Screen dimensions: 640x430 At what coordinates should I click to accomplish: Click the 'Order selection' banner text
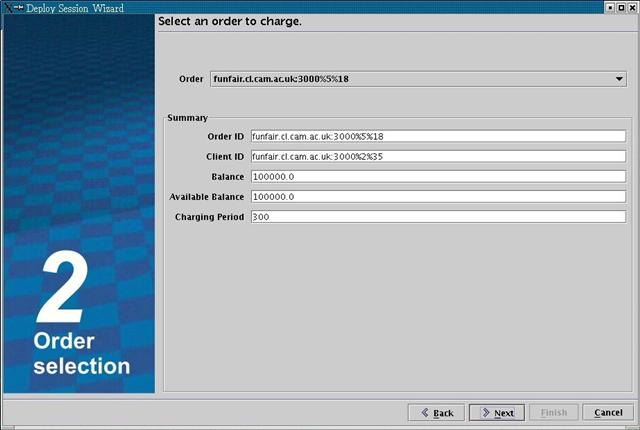(81, 354)
